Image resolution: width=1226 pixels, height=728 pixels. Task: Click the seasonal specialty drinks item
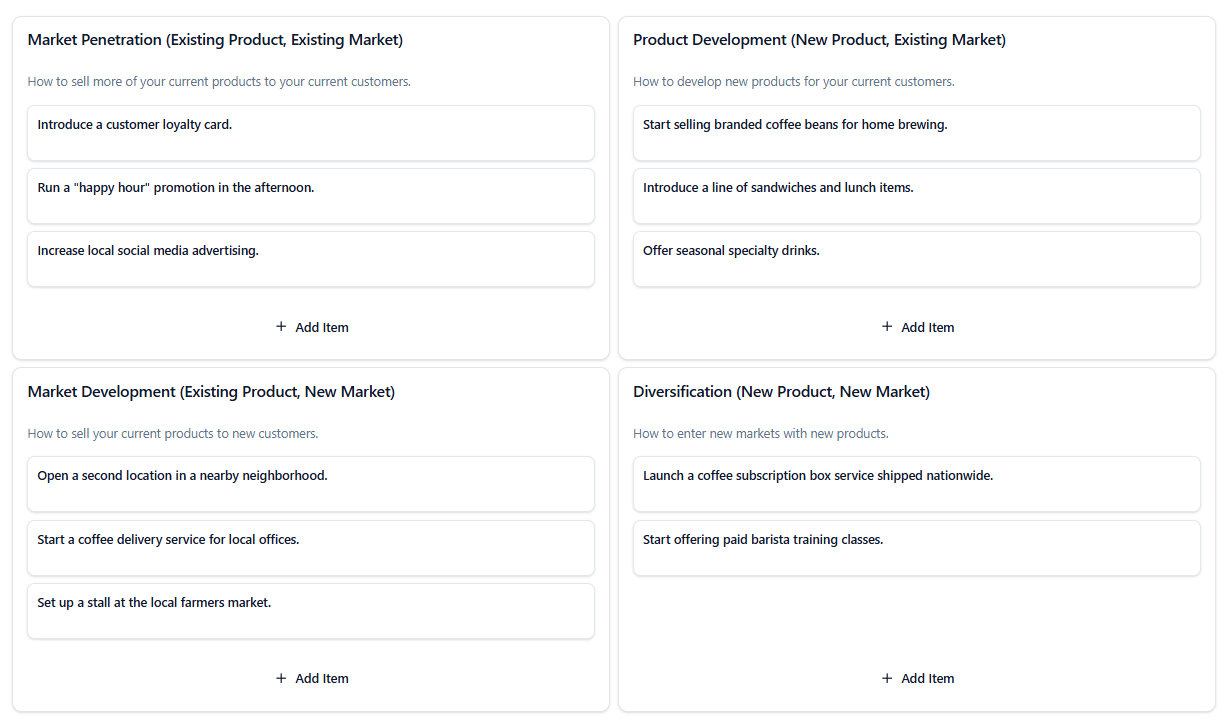tap(916, 258)
